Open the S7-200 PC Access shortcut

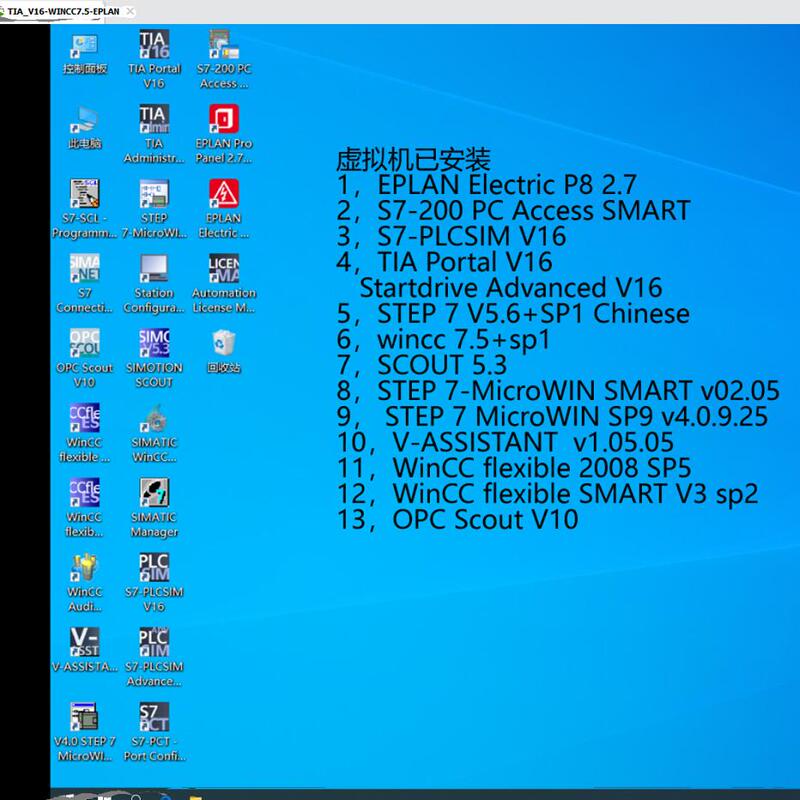point(224,60)
